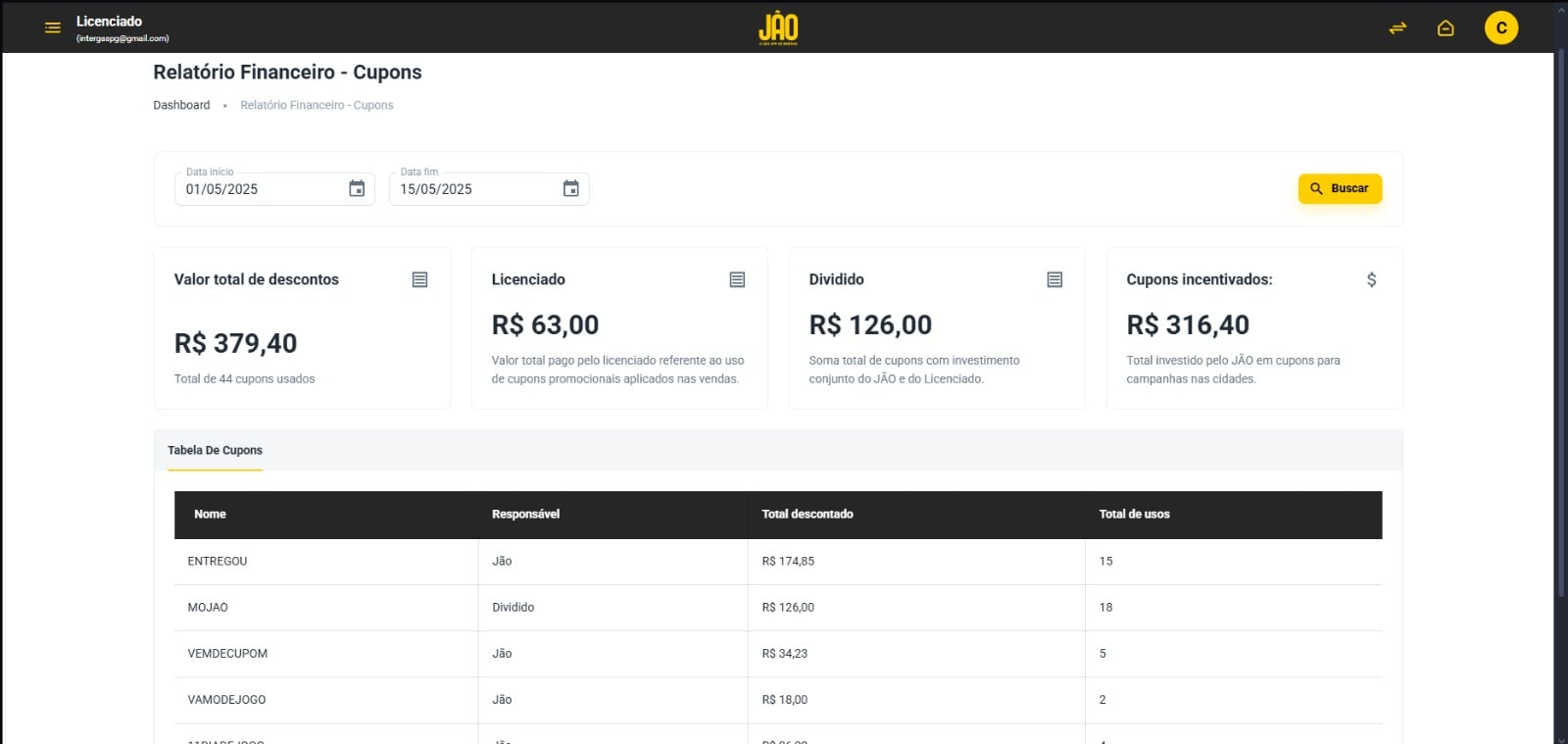This screenshot has height=744, width=1568.
Task: Open the user avatar C menu
Action: pyautogui.click(x=1500, y=28)
